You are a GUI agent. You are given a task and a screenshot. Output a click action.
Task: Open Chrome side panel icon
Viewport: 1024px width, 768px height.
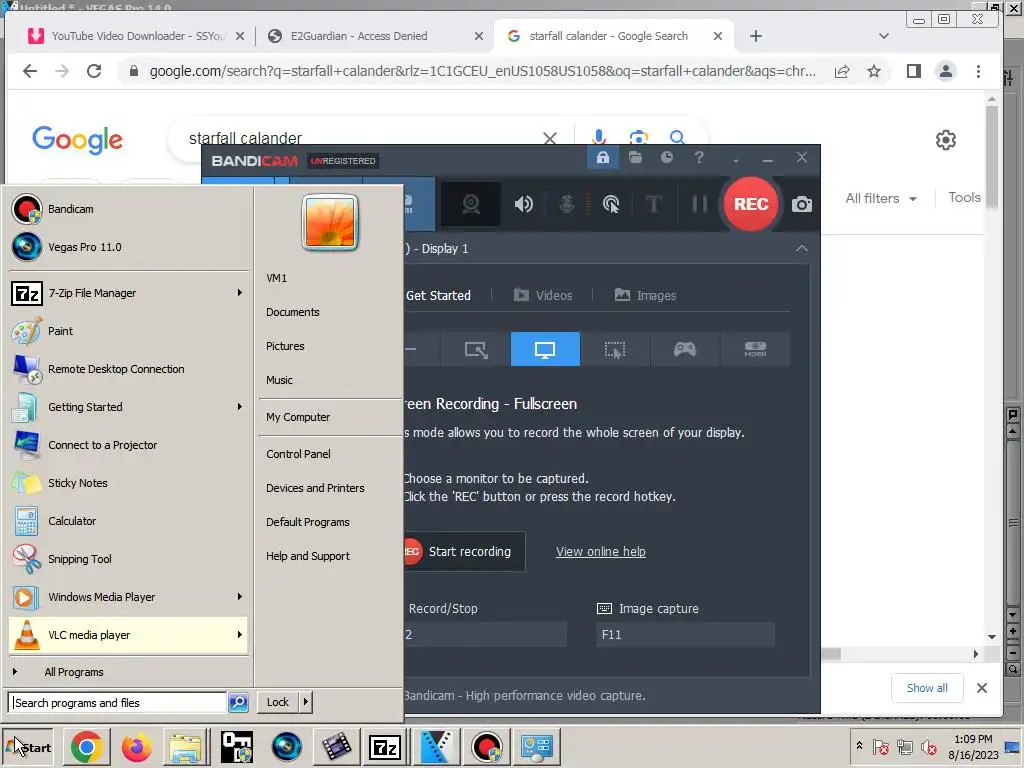[914, 71]
